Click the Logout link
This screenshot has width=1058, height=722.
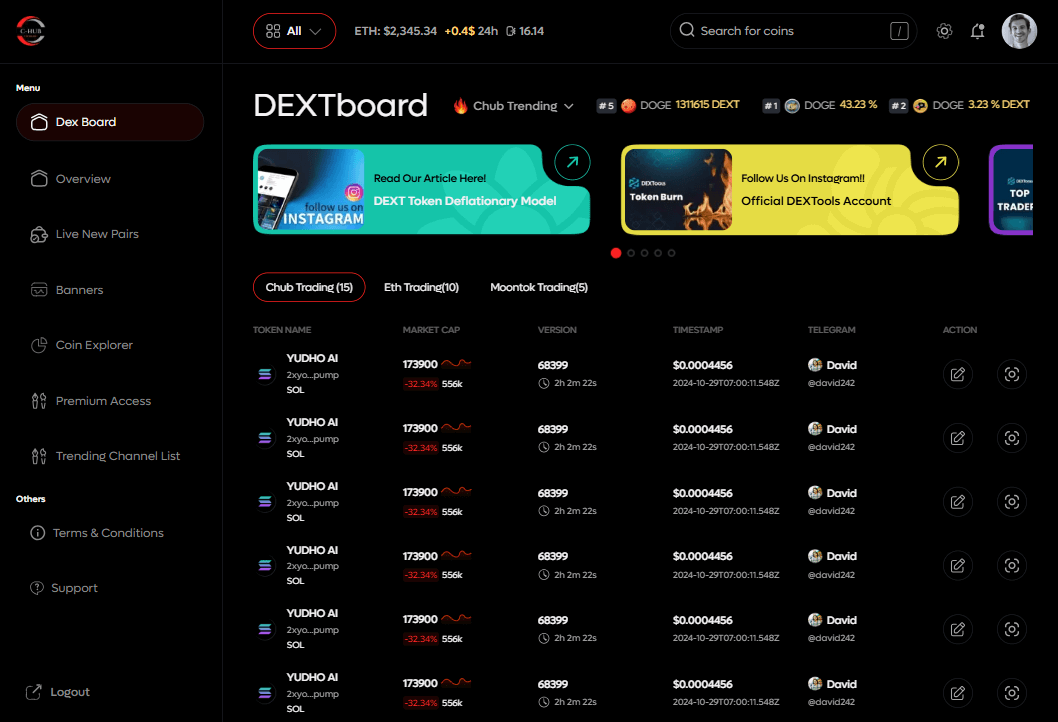[x=69, y=692]
